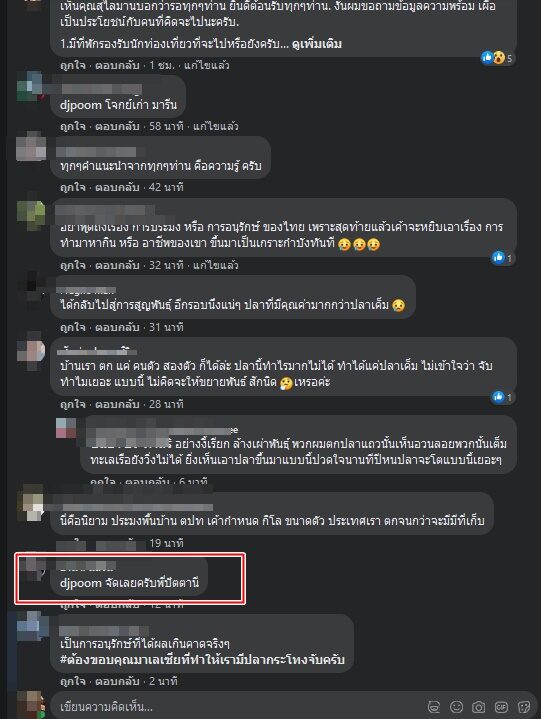This screenshot has width=541, height=719.
Task: Open profile picture of djpoom จัดเลยครับ commenter
Action: point(31,569)
